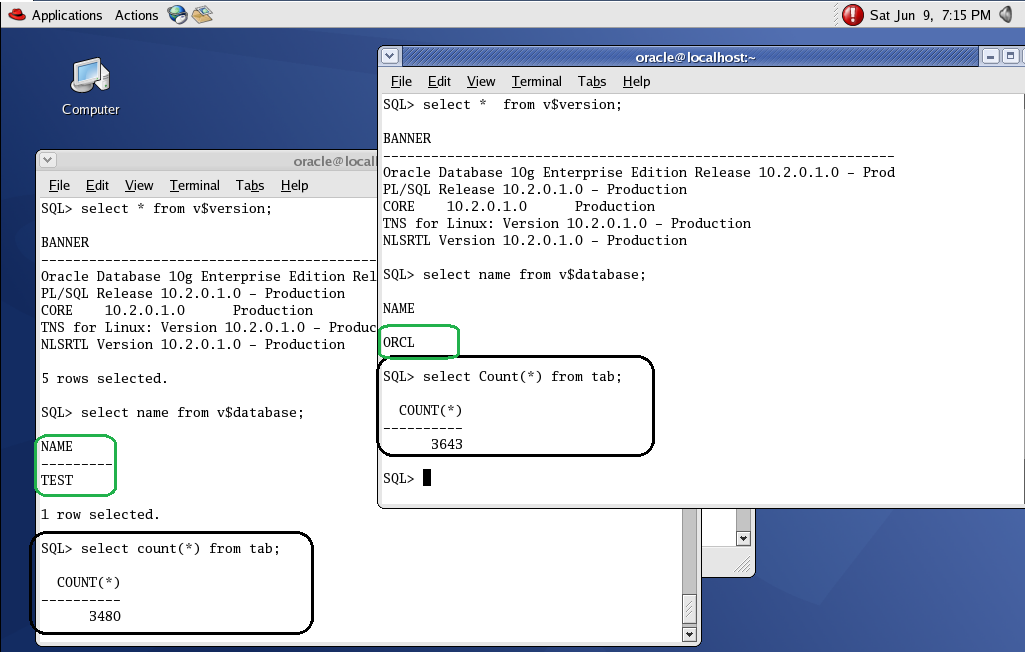Open the Computer desktop icon
Image resolution: width=1025 pixels, height=652 pixels.
click(90, 78)
